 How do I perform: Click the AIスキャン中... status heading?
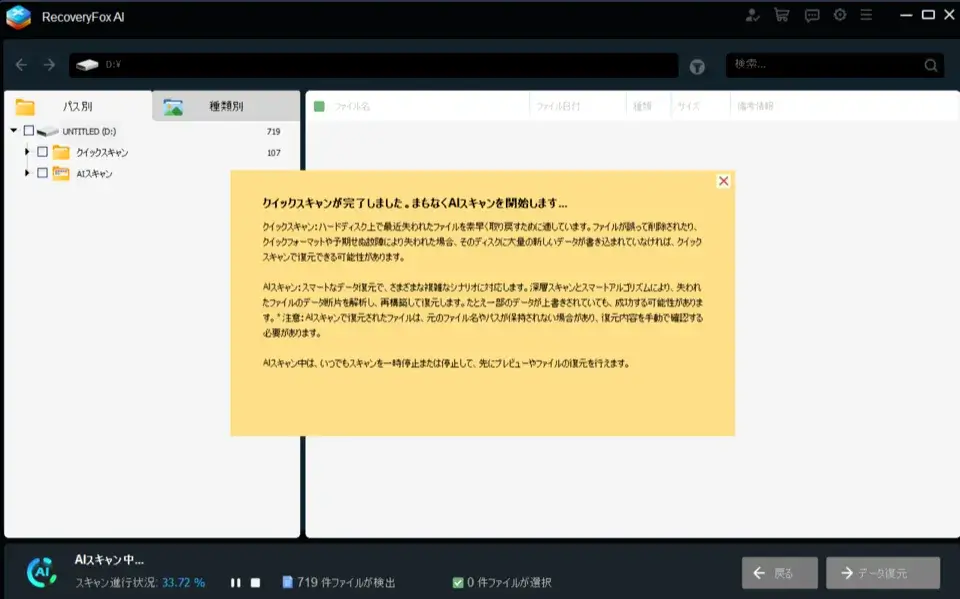[109, 559]
